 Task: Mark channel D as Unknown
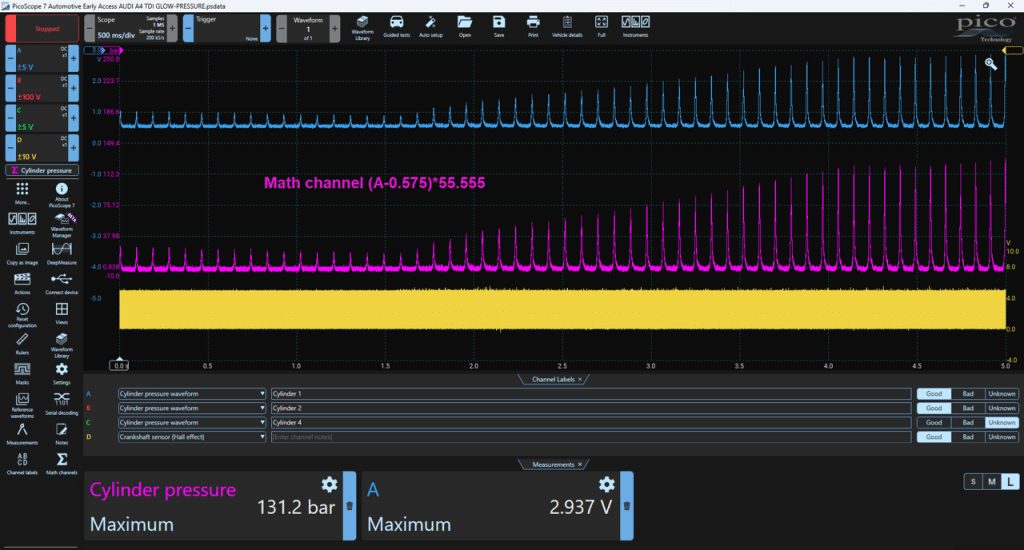coord(1001,437)
